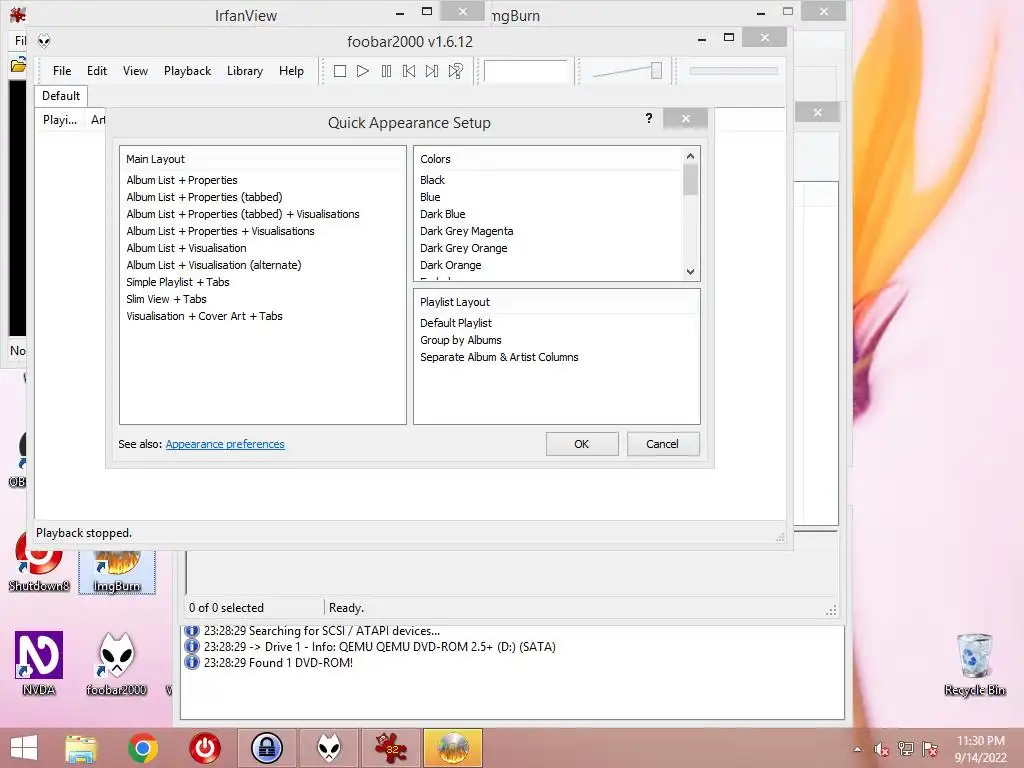Viewport: 1024px width, 768px height.
Task: Click the Pause button in foobar2000 toolbar
Action: [386, 71]
